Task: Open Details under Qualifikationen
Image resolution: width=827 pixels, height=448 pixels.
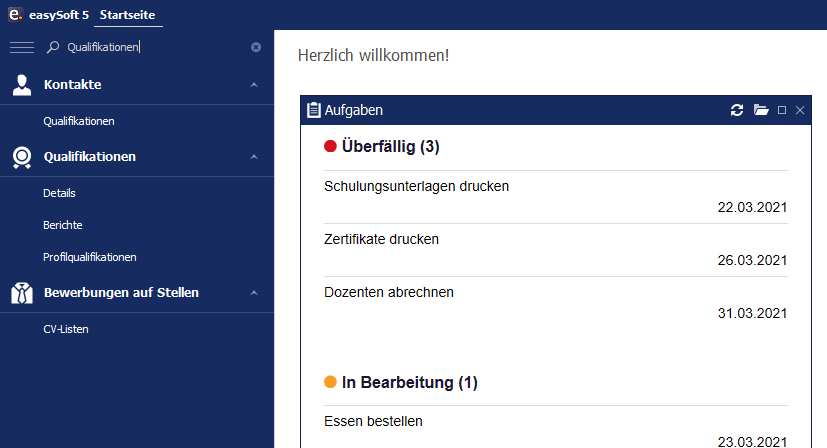Action: click(59, 193)
